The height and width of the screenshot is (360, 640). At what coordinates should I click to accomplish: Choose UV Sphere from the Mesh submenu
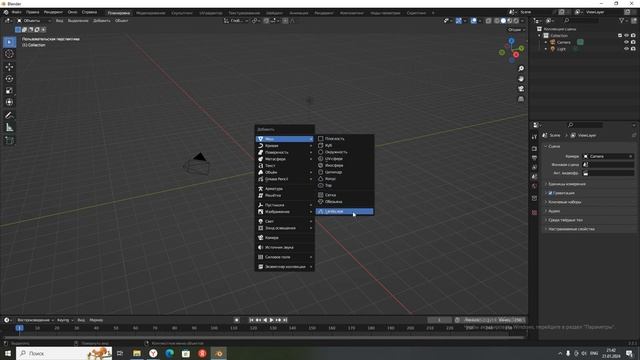[x=344, y=159]
